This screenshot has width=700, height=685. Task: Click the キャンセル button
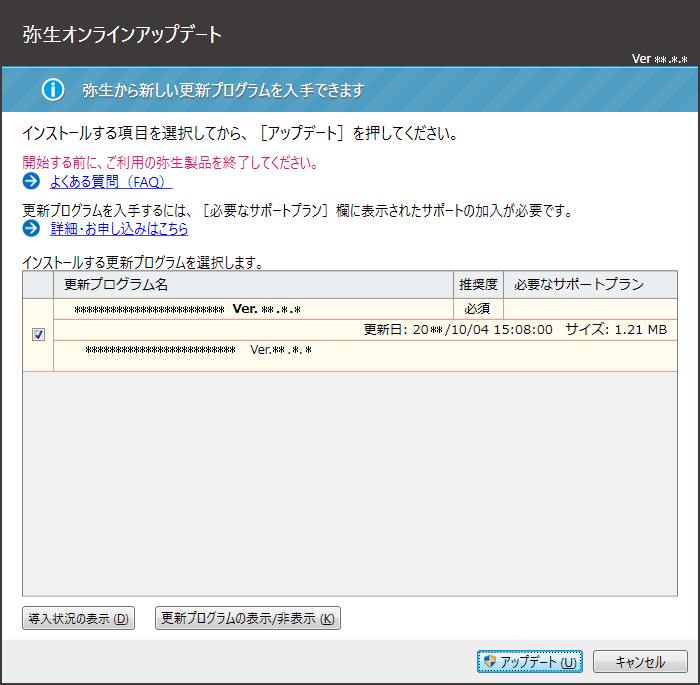(640, 661)
